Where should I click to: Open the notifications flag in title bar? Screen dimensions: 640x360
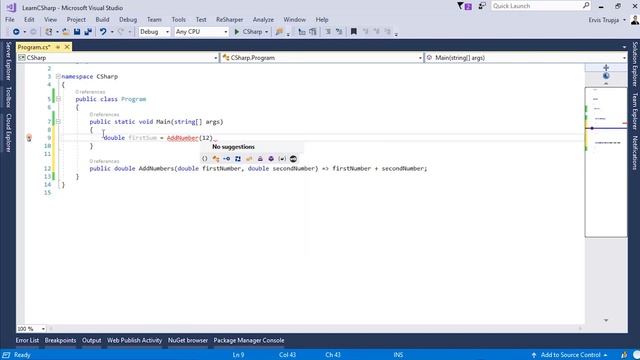pos(464,6)
